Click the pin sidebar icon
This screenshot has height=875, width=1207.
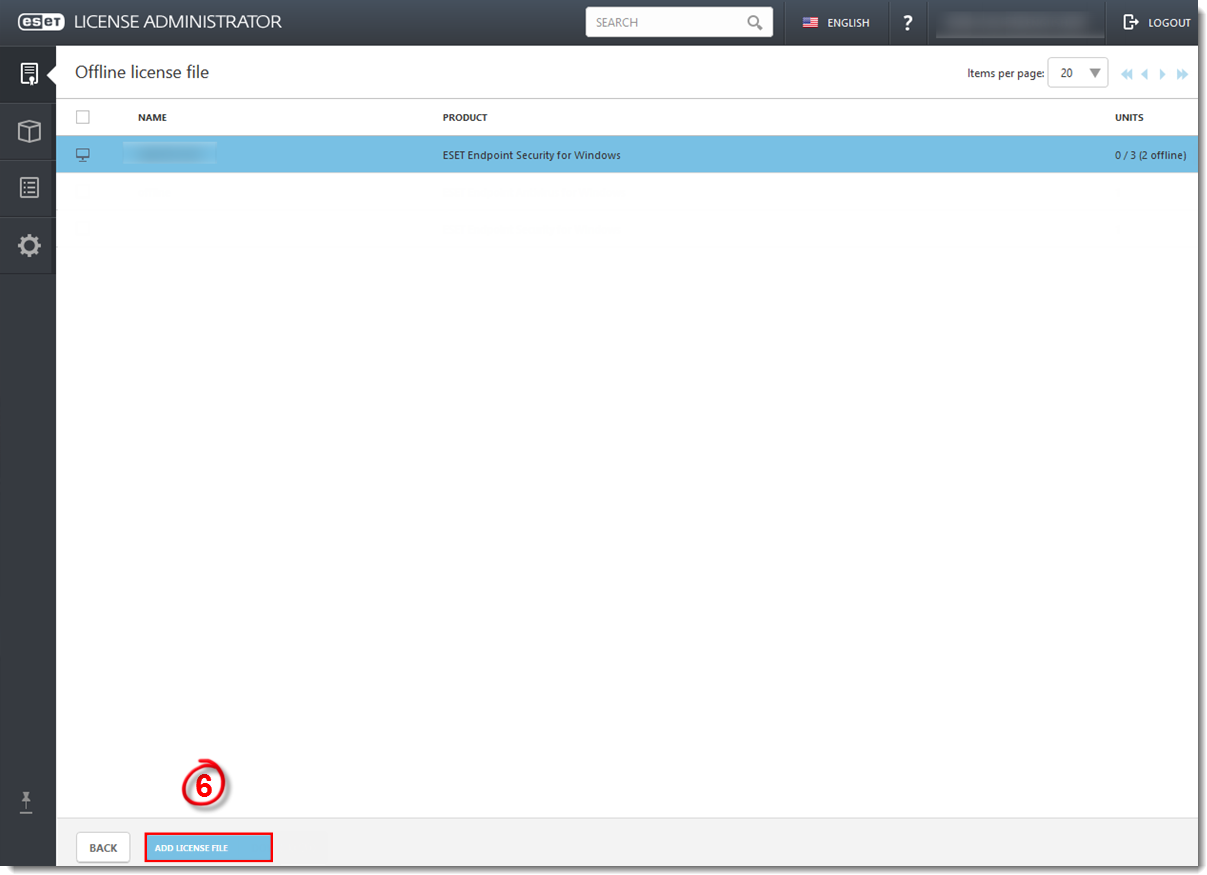tap(27, 801)
